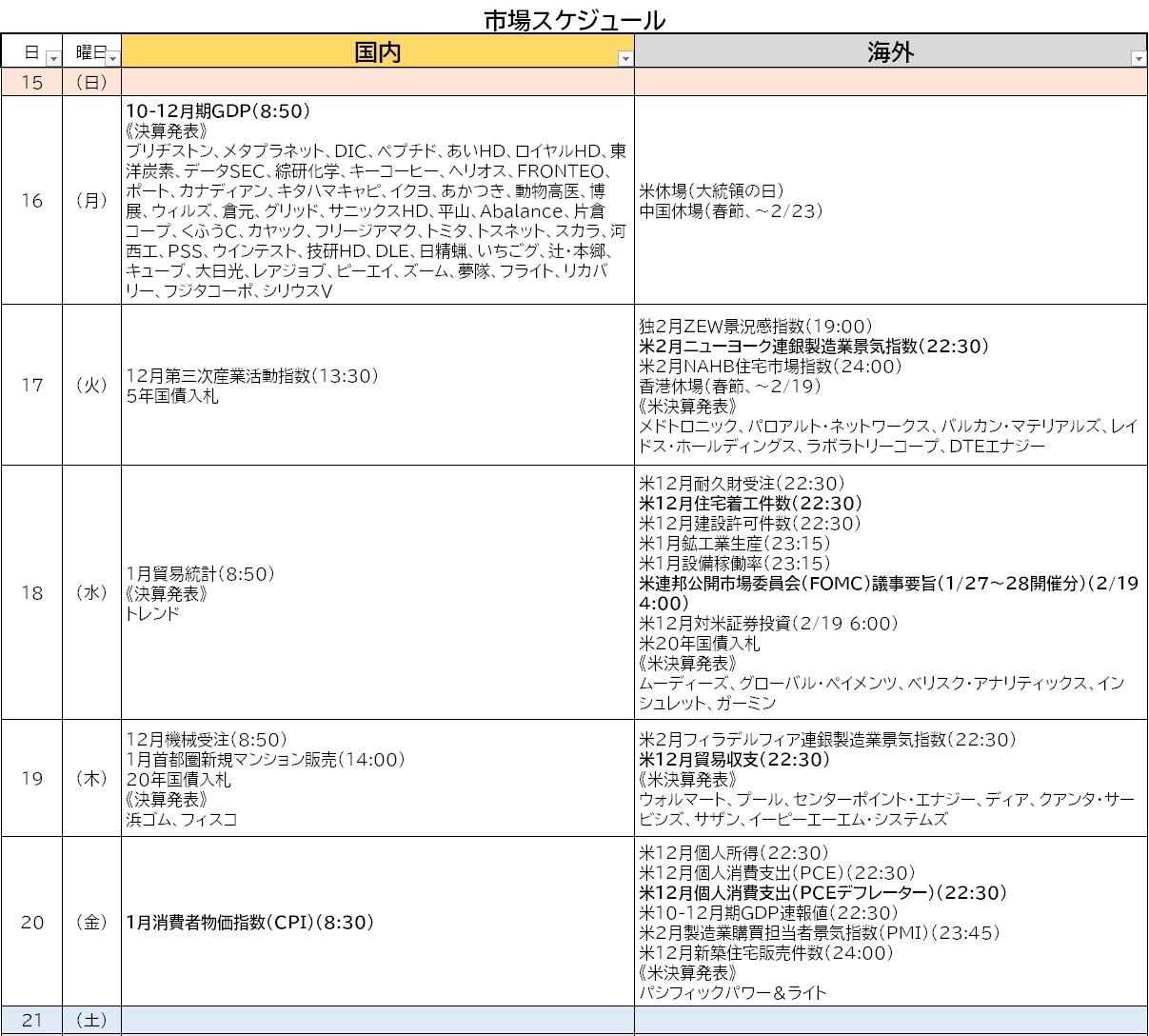
Task: Select the 市場スケジュール title text
Action: tap(574, 19)
